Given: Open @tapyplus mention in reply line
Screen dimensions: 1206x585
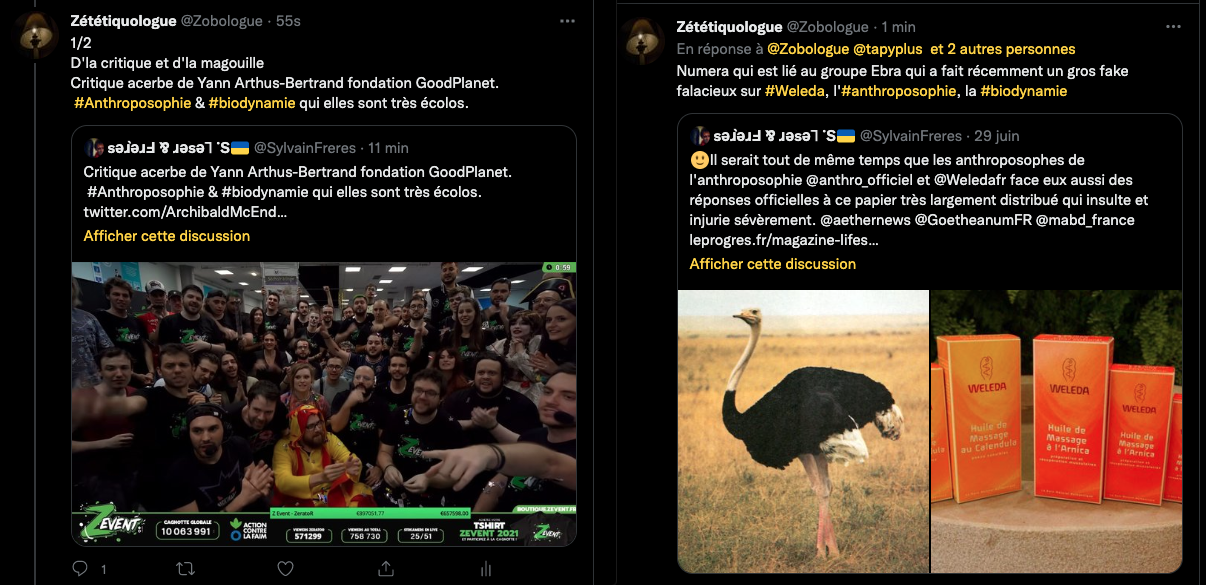Looking at the screenshot, I should click(x=888, y=48).
